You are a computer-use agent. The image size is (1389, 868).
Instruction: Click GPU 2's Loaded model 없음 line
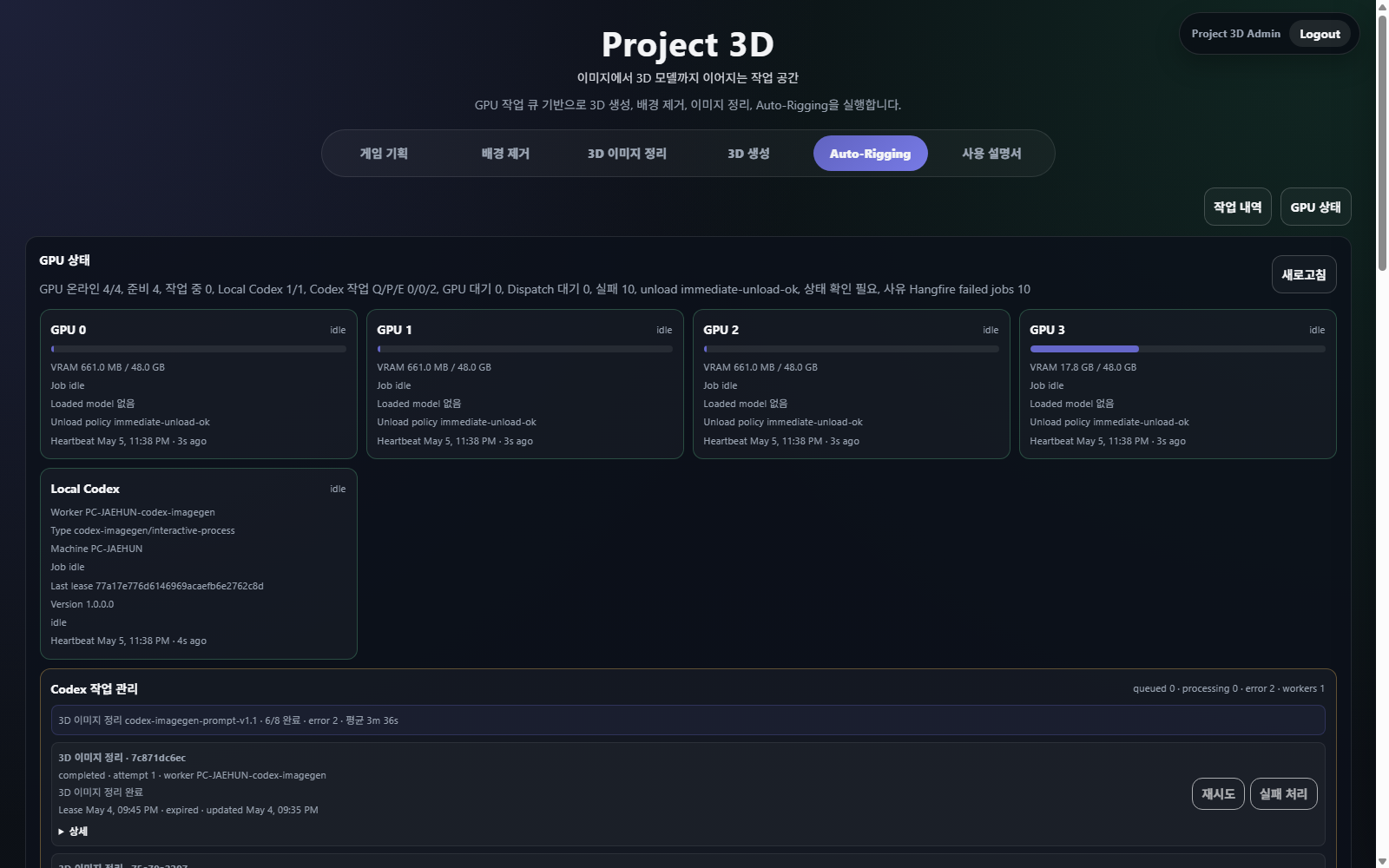745,404
